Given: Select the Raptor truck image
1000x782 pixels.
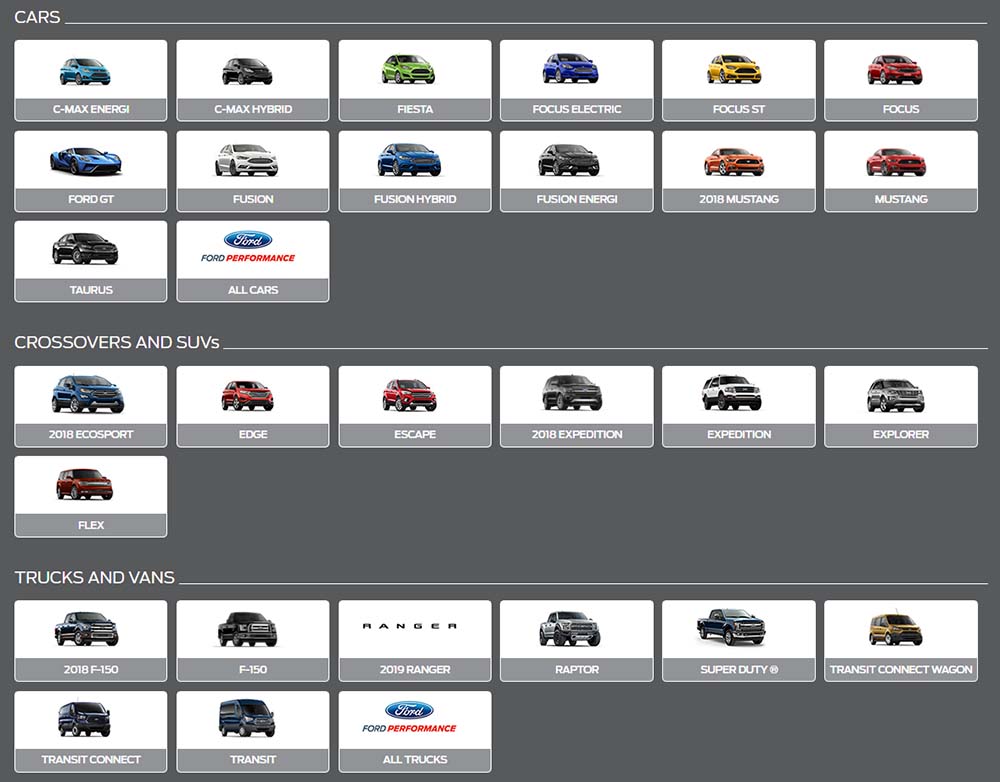Looking at the screenshot, I should point(570,628).
